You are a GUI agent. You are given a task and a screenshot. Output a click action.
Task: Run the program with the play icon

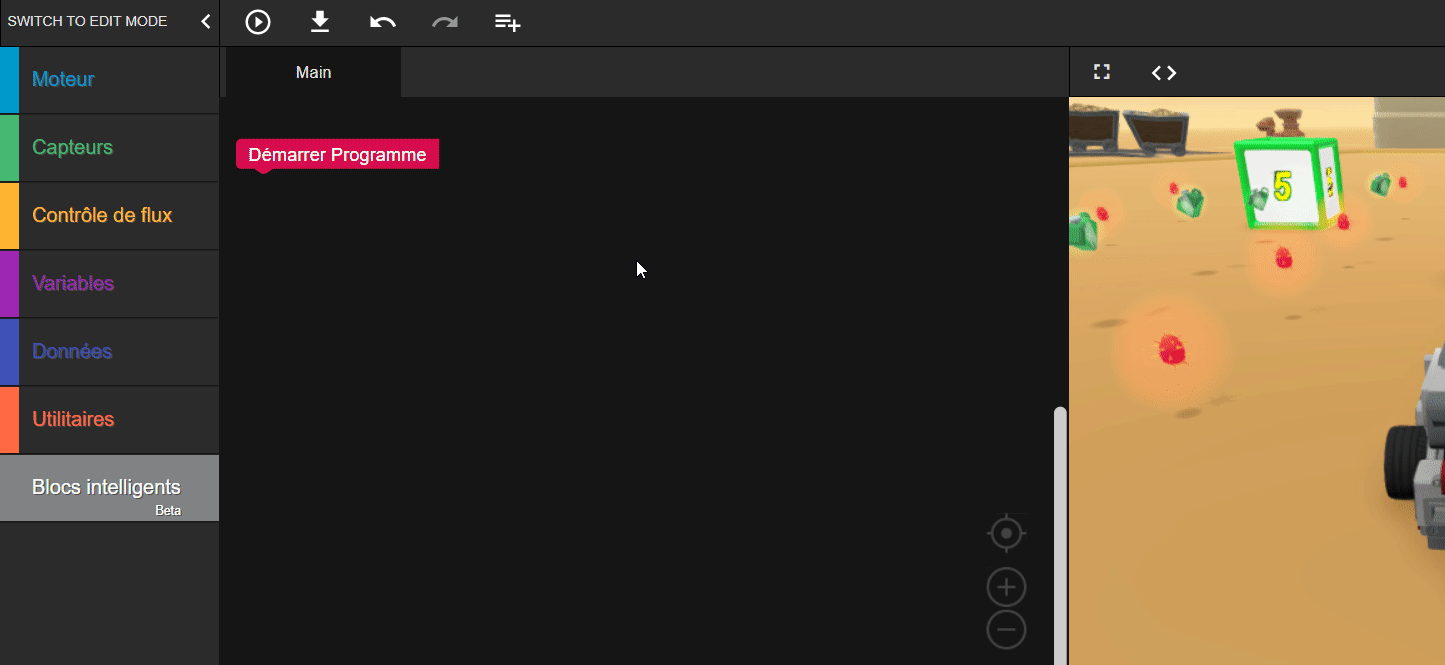coord(258,22)
